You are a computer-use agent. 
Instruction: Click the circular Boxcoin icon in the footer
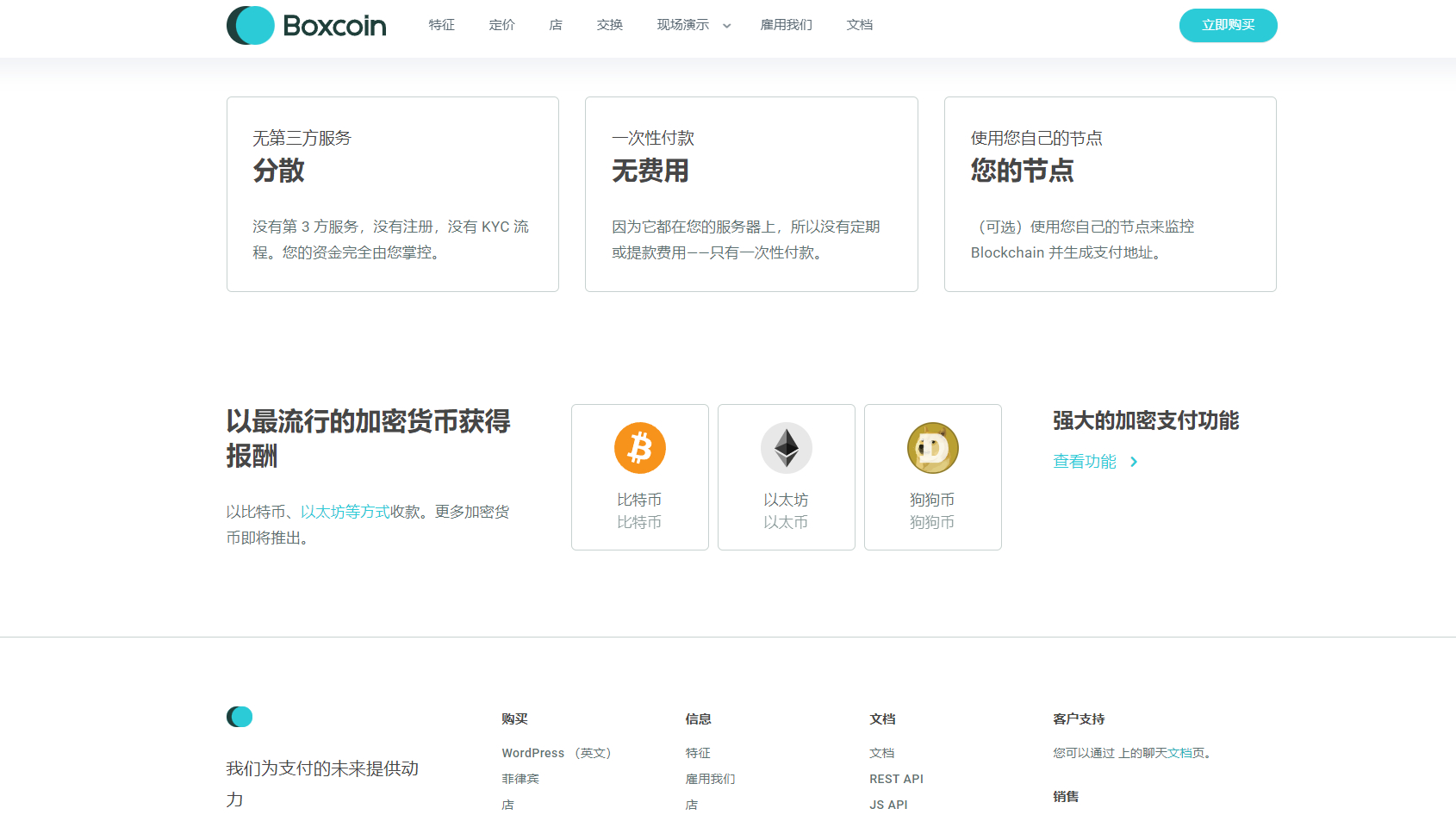[239, 716]
